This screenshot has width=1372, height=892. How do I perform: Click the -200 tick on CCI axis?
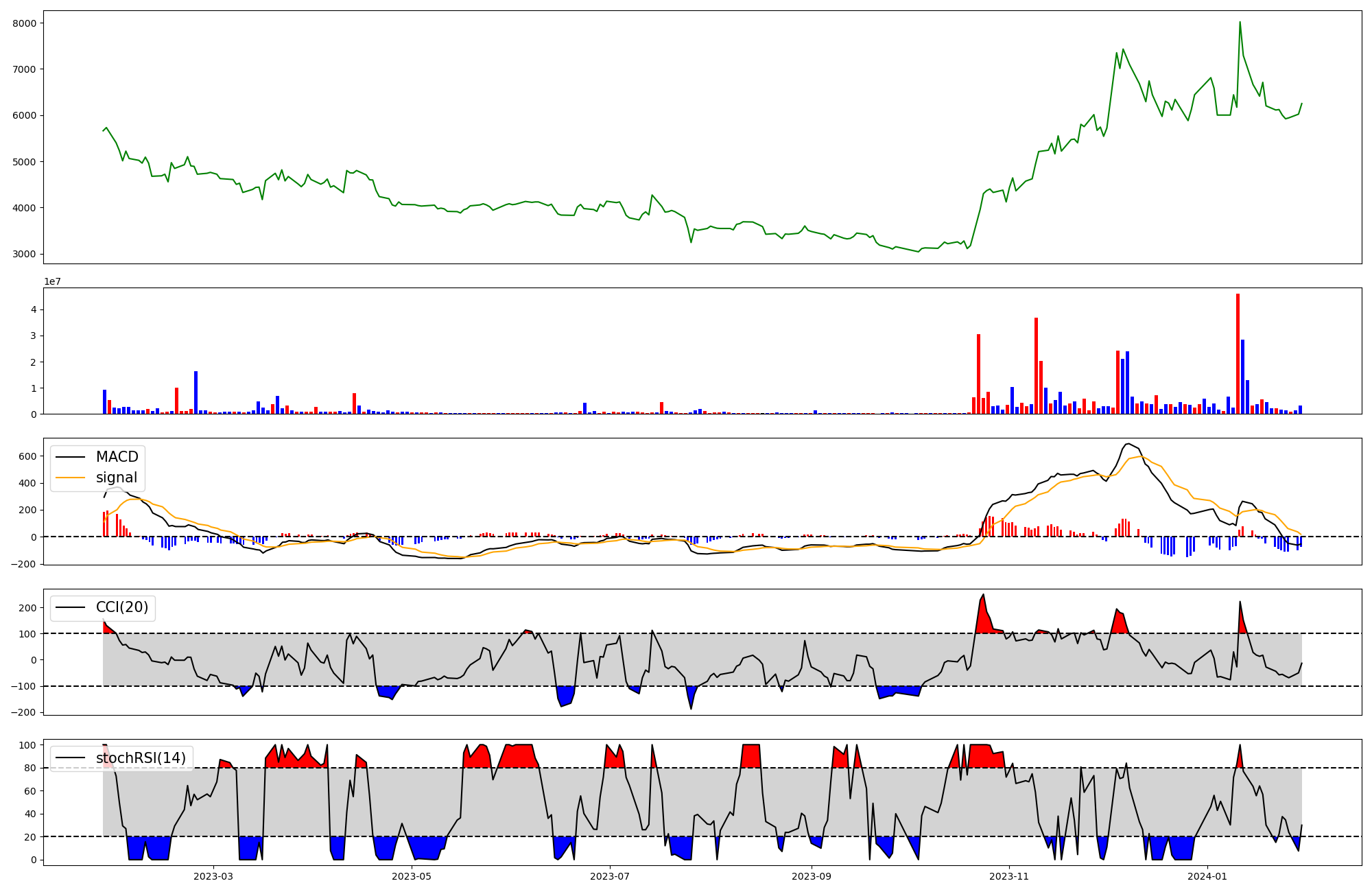(x=23, y=712)
